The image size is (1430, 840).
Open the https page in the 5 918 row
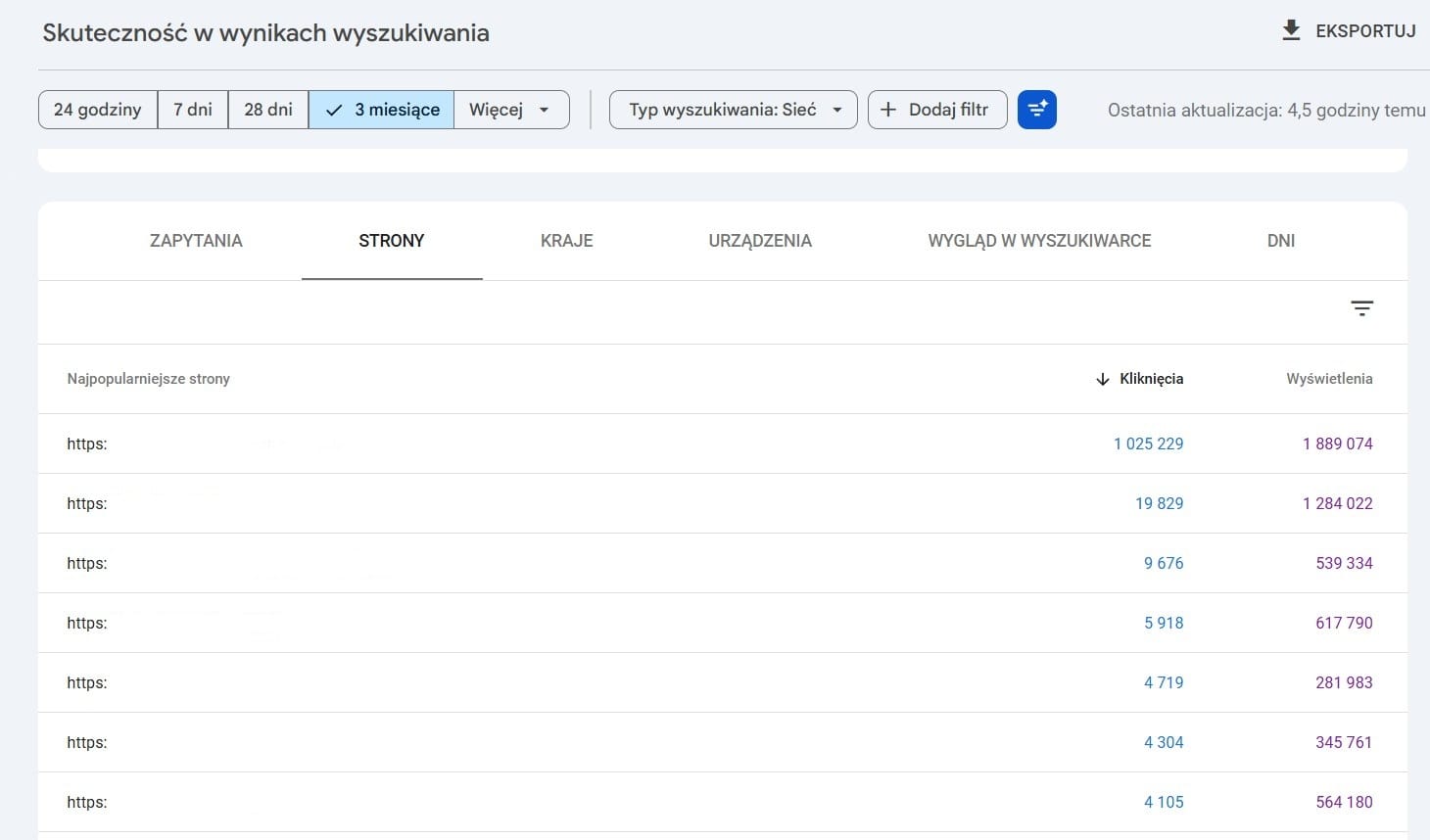coord(87,623)
